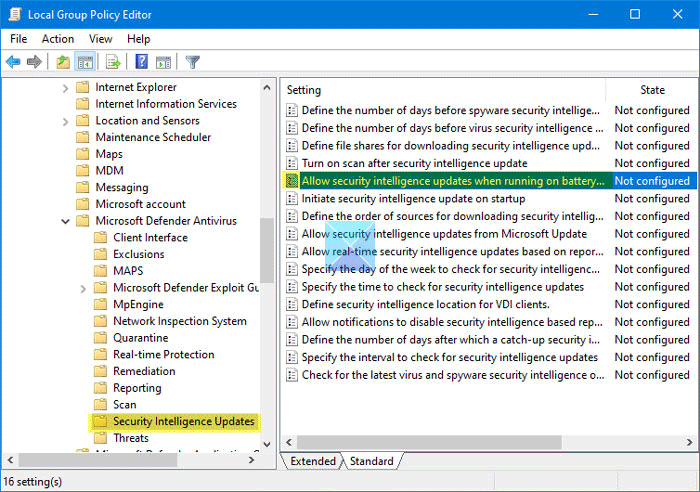Click the Local Group Policy Editor title bar icon
The width and height of the screenshot is (700, 492).
(x=15, y=14)
